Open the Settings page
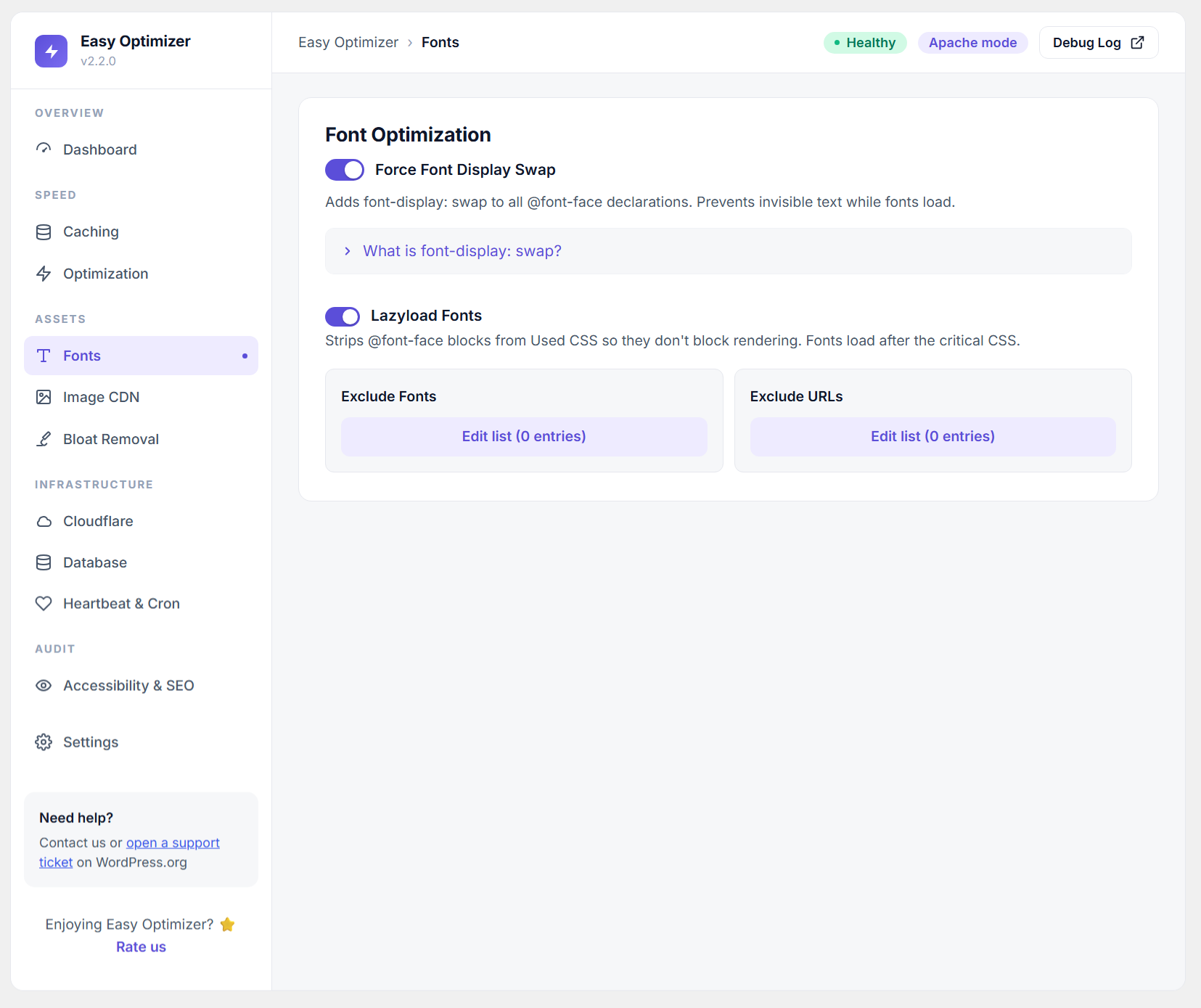Image resolution: width=1201 pixels, height=1008 pixels. point(141,742)
